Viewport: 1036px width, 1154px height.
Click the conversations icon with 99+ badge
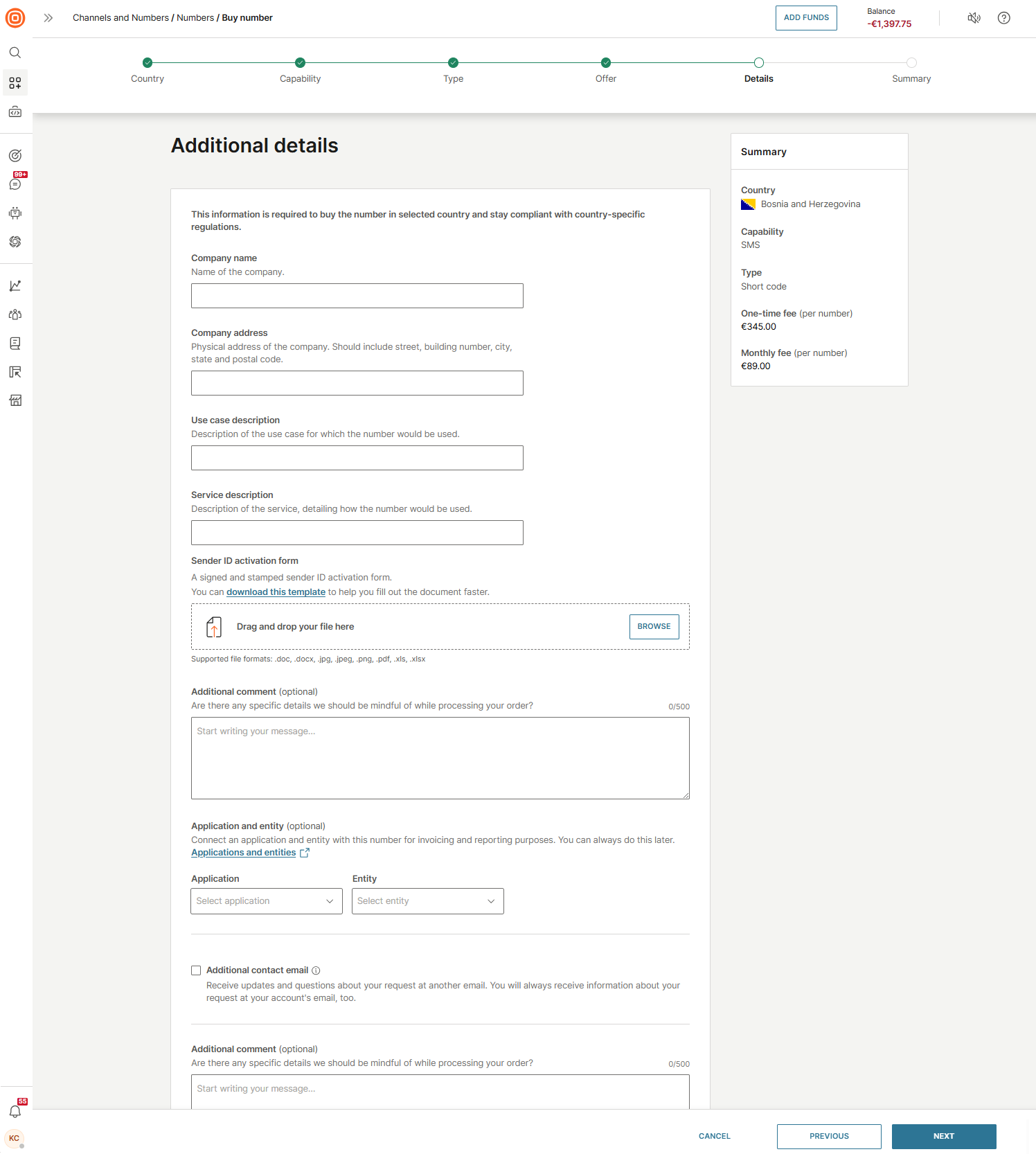[15, 184]
